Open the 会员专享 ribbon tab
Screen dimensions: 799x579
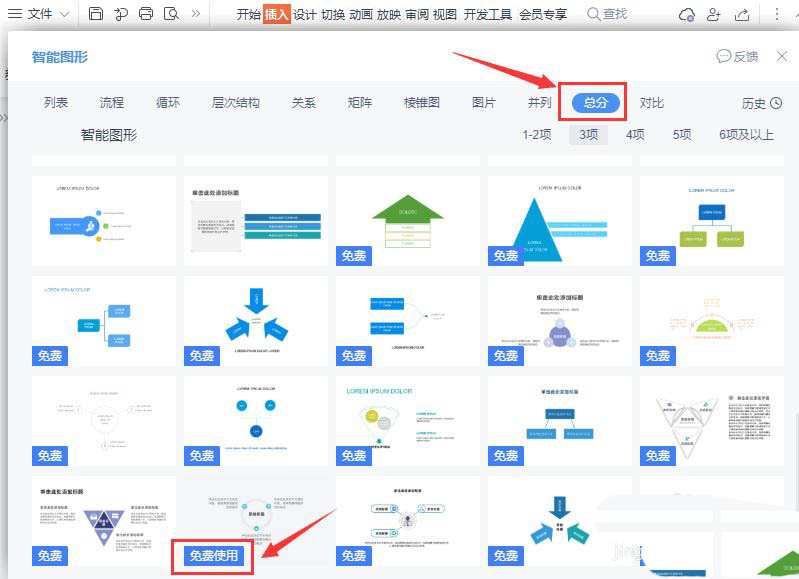click(543, 14)
